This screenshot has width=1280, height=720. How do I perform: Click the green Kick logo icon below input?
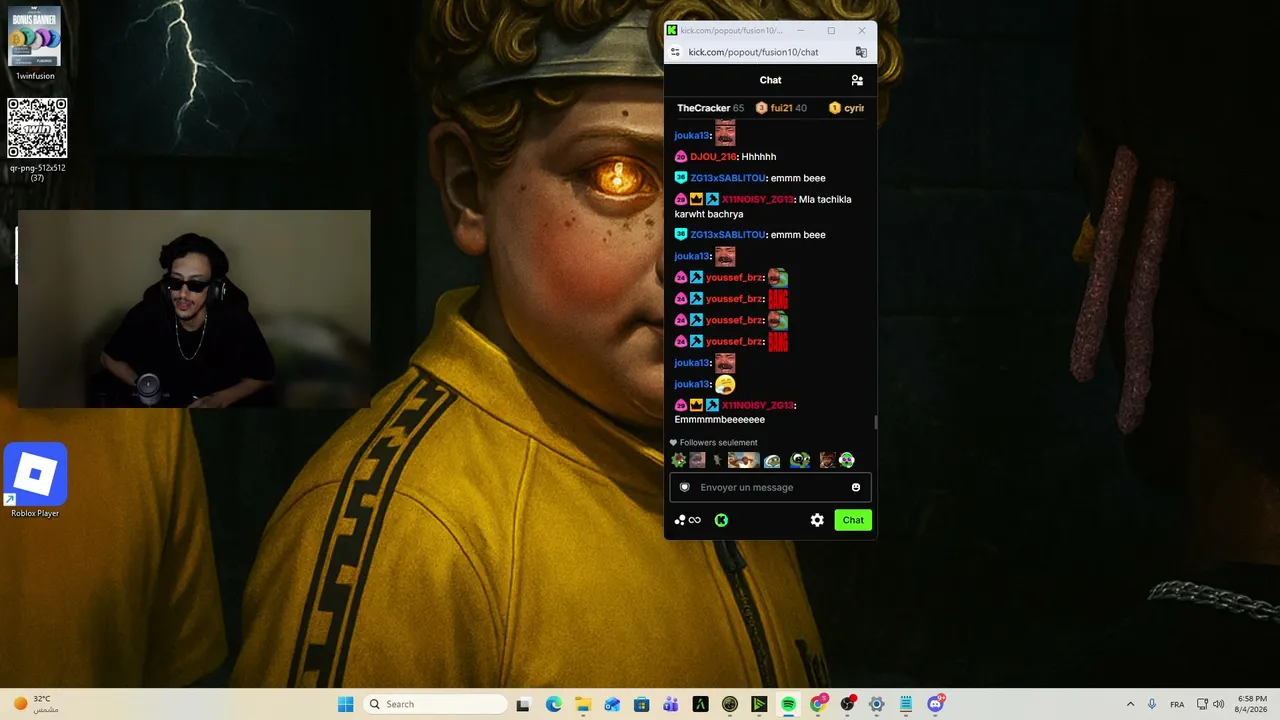[721, 520]
